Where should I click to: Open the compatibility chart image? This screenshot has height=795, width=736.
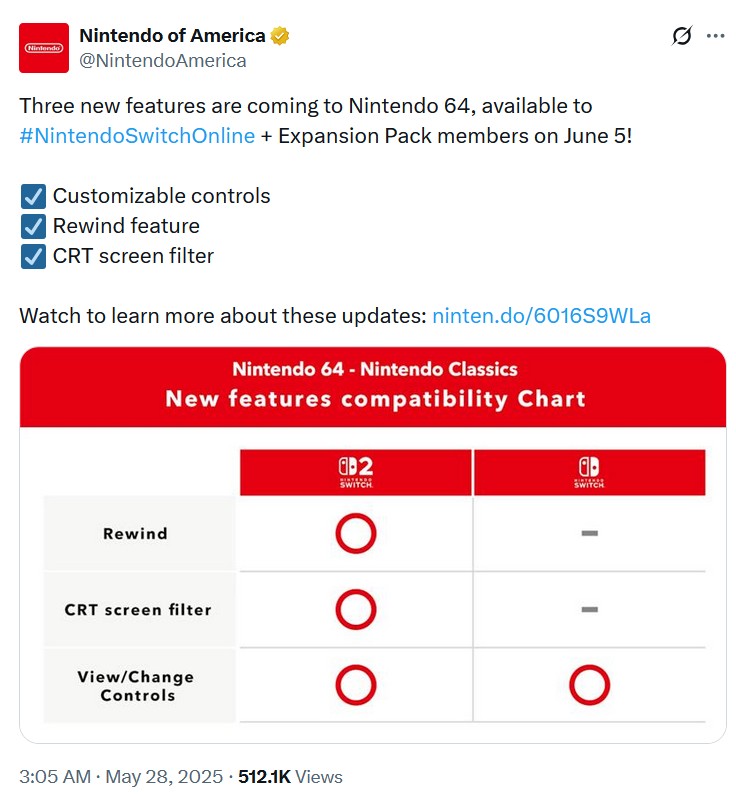point(373,545)
